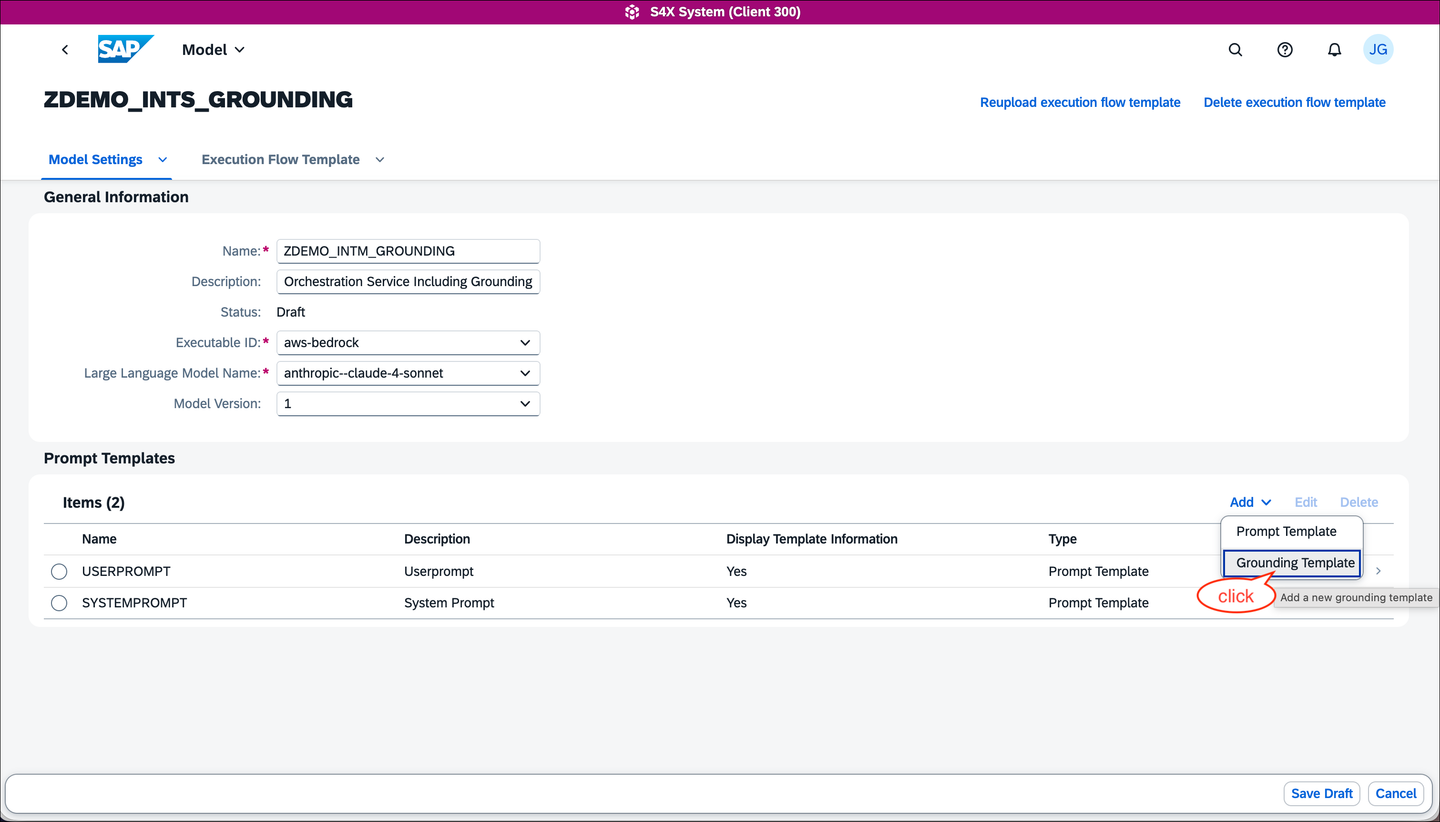
Task: Open the JG user avatar menu
Action: (x=1378, y=50)
